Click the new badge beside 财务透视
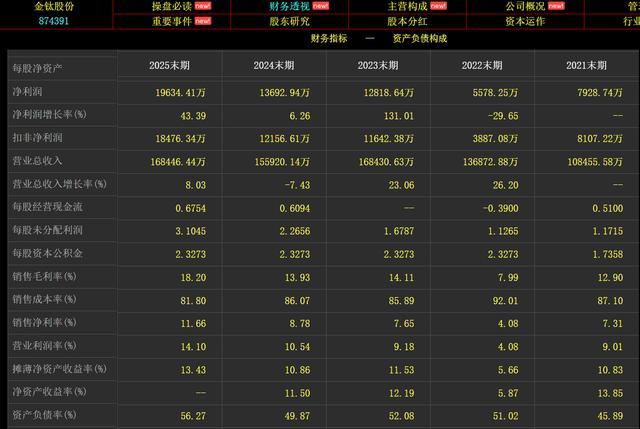The width and height of the screenshot is (640, 429). pos(321,6)
